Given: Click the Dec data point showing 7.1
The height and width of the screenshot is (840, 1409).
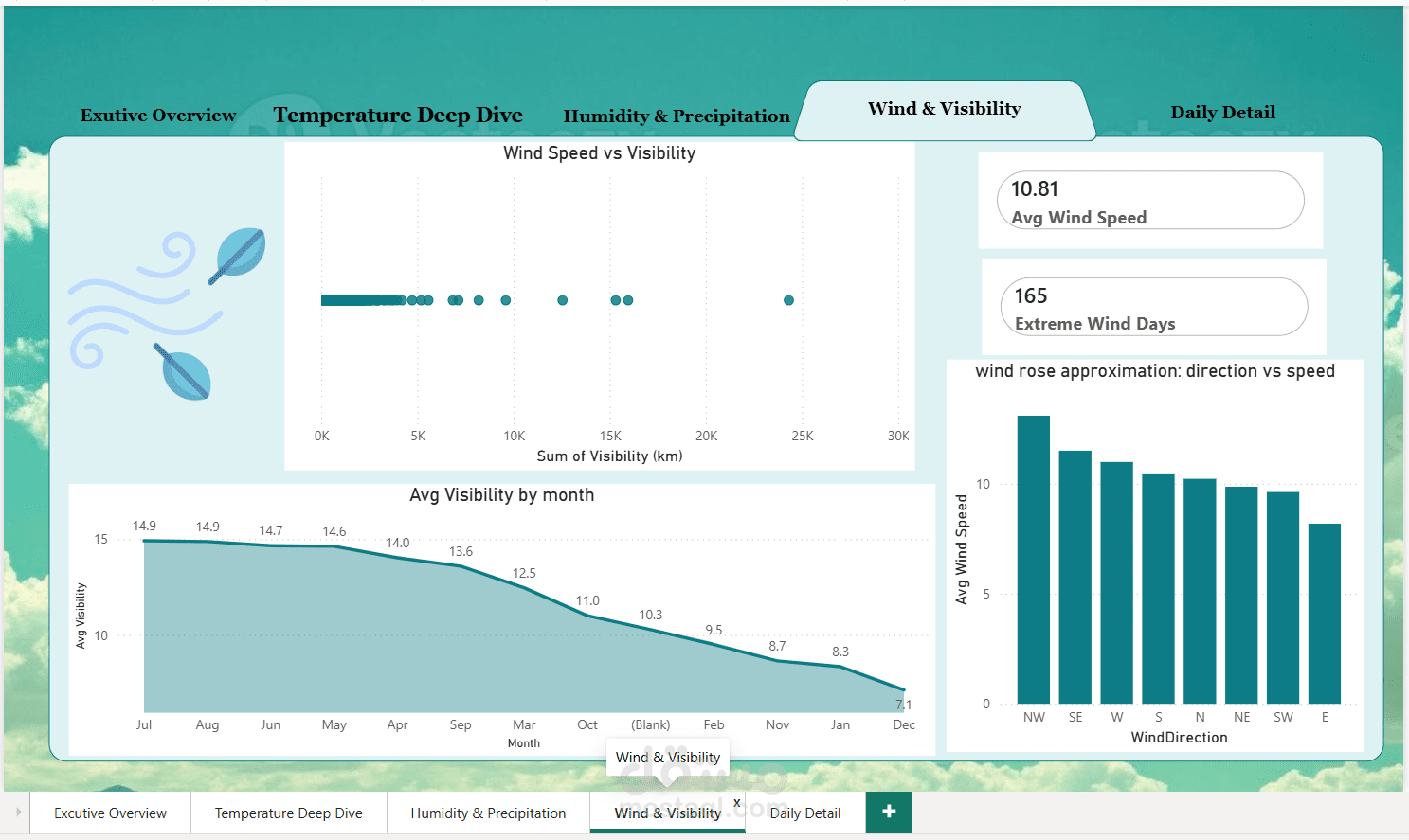Looking at the screenshot, I should pos(904,690).
